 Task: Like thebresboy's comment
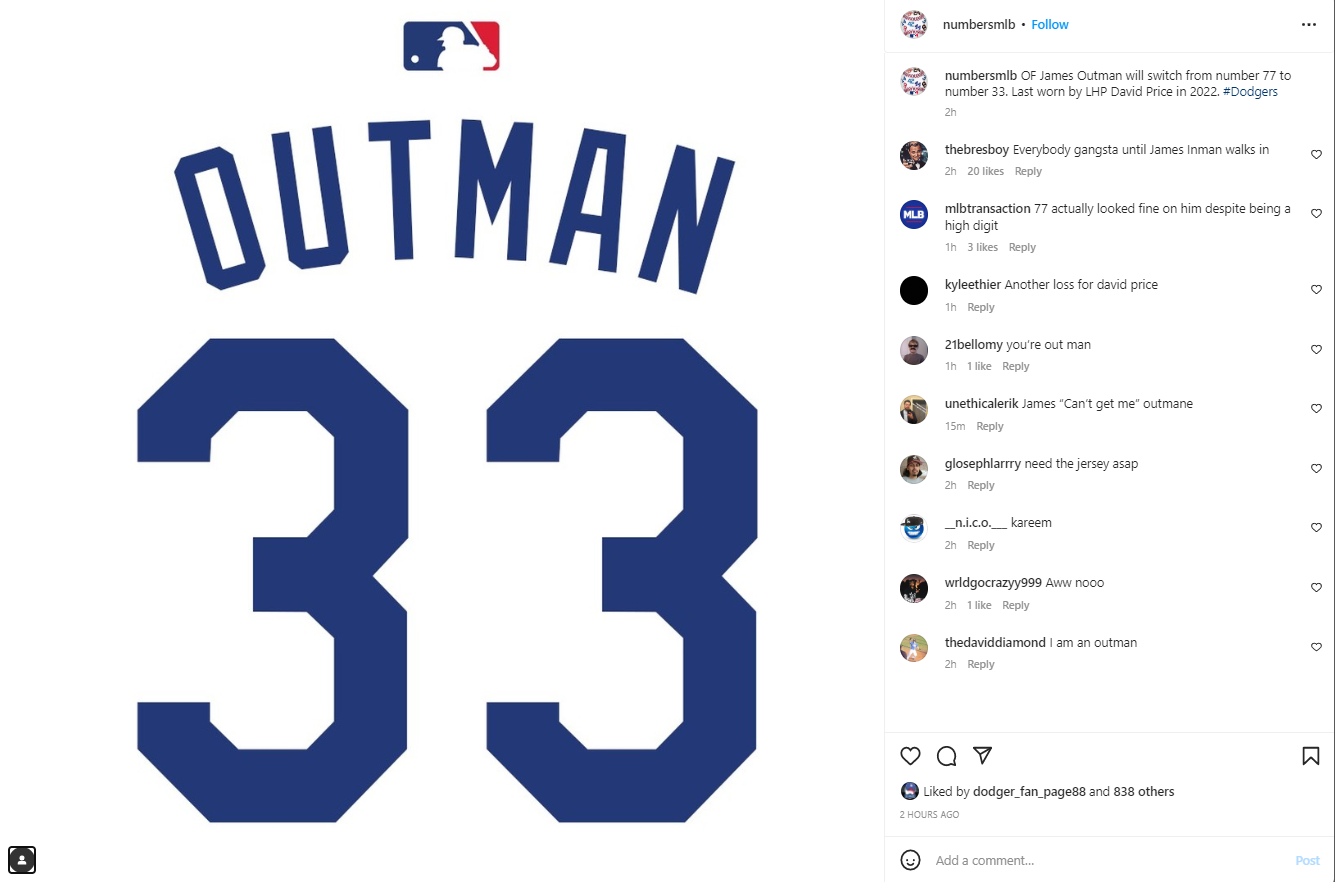coord(1316,155)
